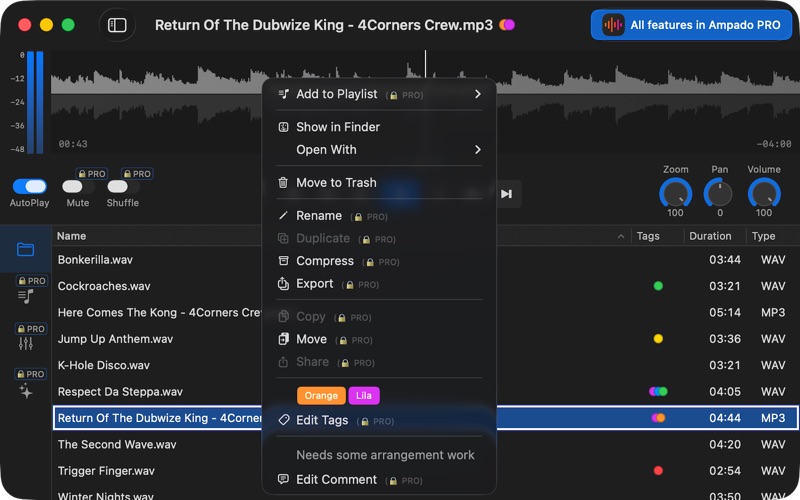Expand the Open With submenu arrow
Image resolution: width=800 pixels, height=500 pixels.
(x=478, y=149)
